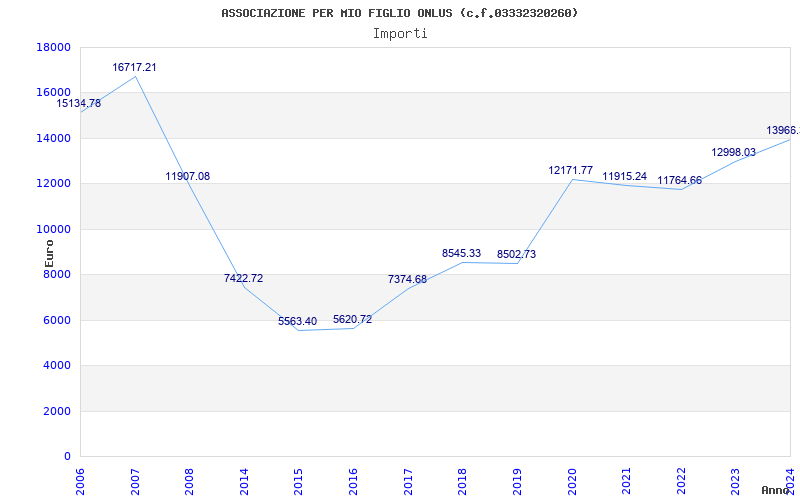This screenshot has height=500, width=800.
Task: Click x-axis year 2017
Action: pos(408,482)
